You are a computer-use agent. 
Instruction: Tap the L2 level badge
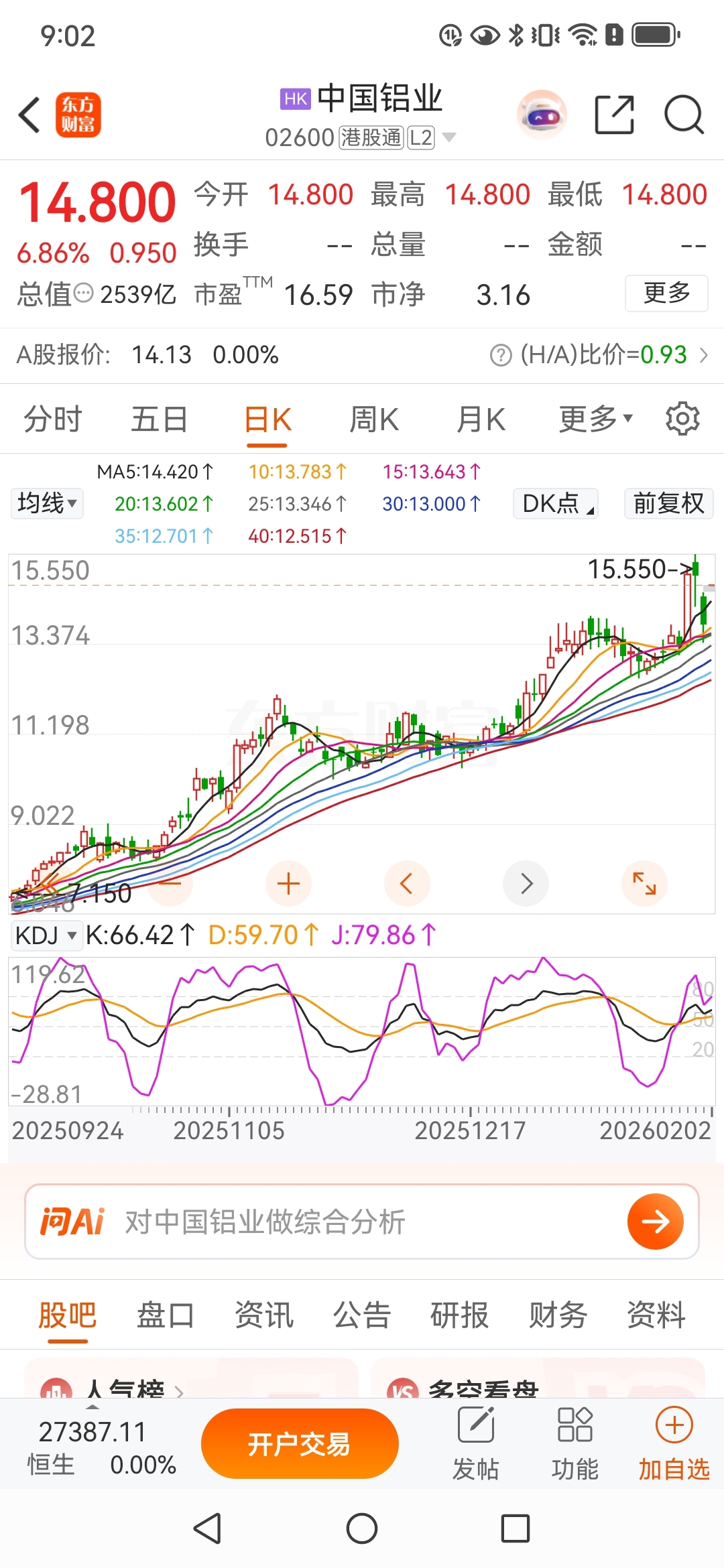pos(421,137)
